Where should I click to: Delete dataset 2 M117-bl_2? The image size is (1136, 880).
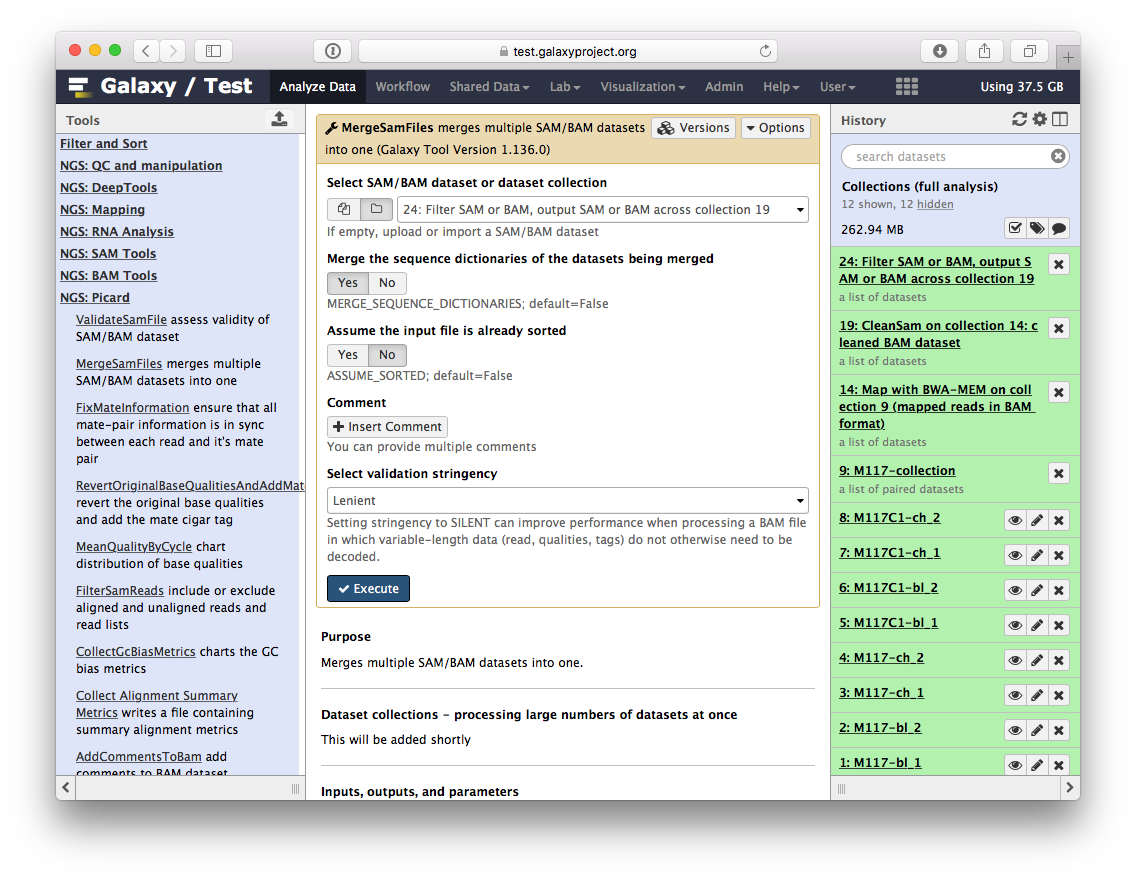tap(1058, 730)
